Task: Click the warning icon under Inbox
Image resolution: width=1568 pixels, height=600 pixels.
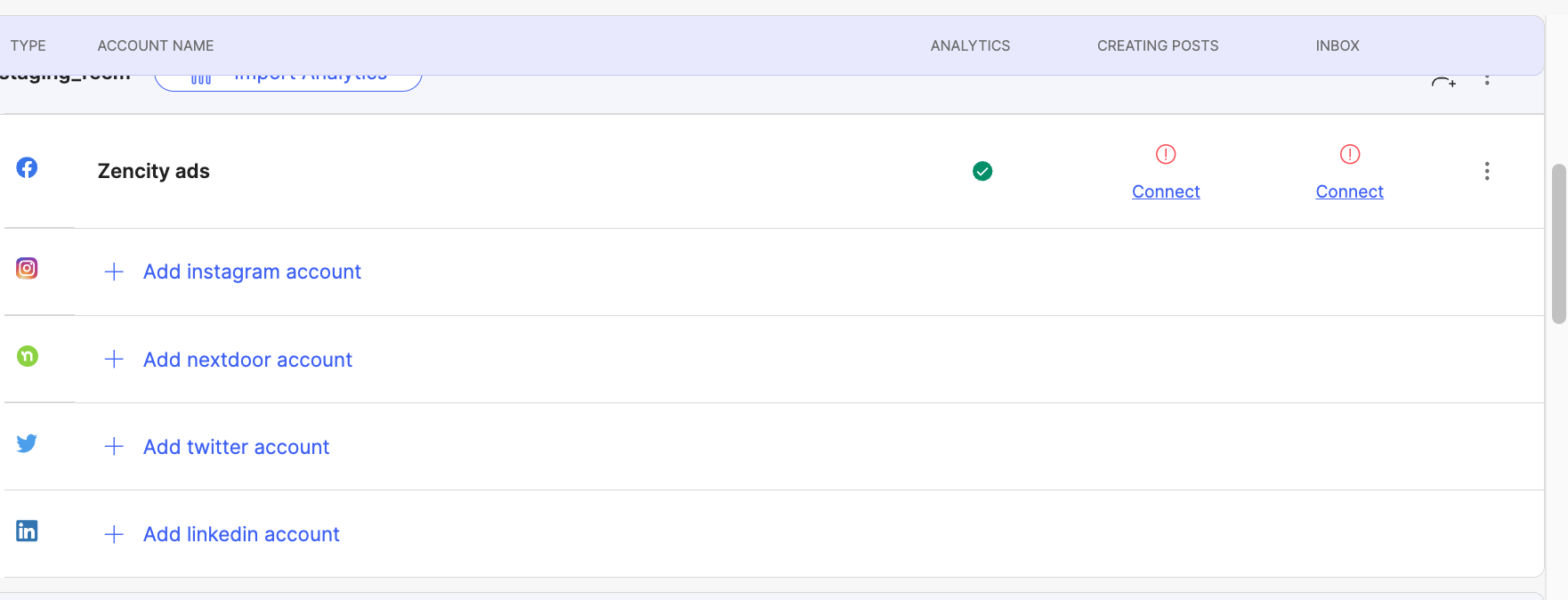Action: [x=1349, y=154]
